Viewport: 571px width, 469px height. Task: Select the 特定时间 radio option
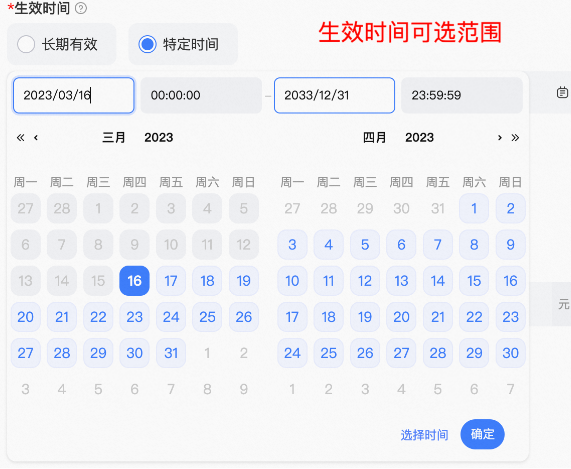pyautogui.click(x=147, y=44)
